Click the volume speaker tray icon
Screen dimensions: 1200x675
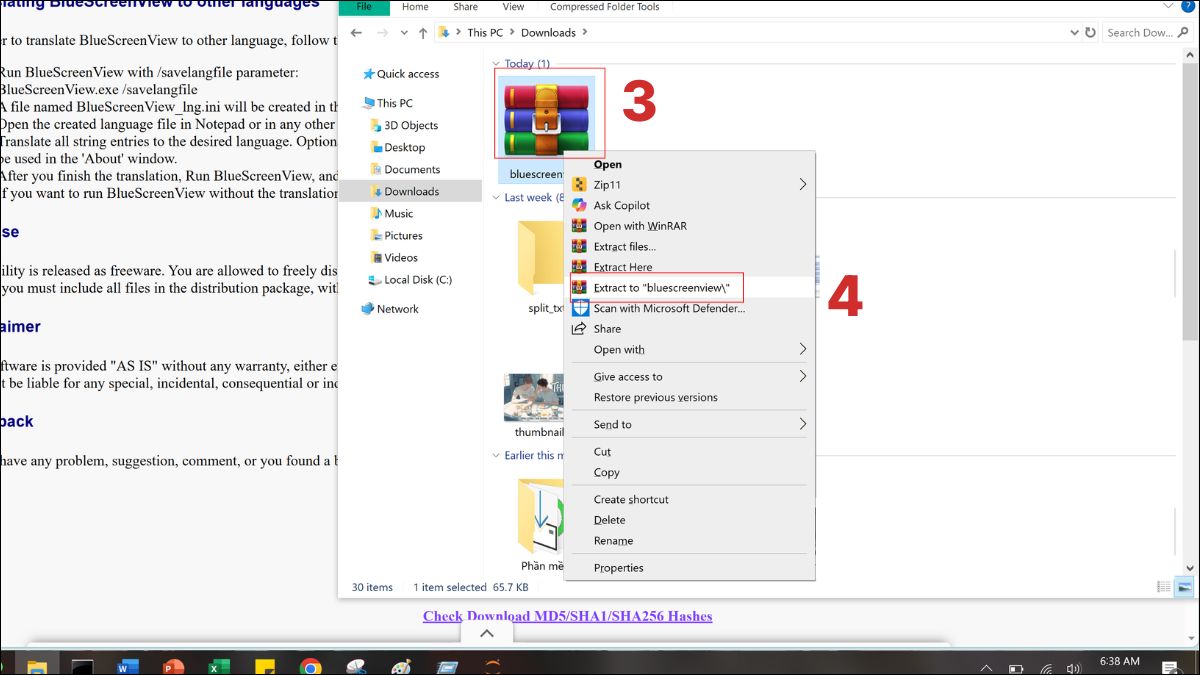coord(1073,668)
